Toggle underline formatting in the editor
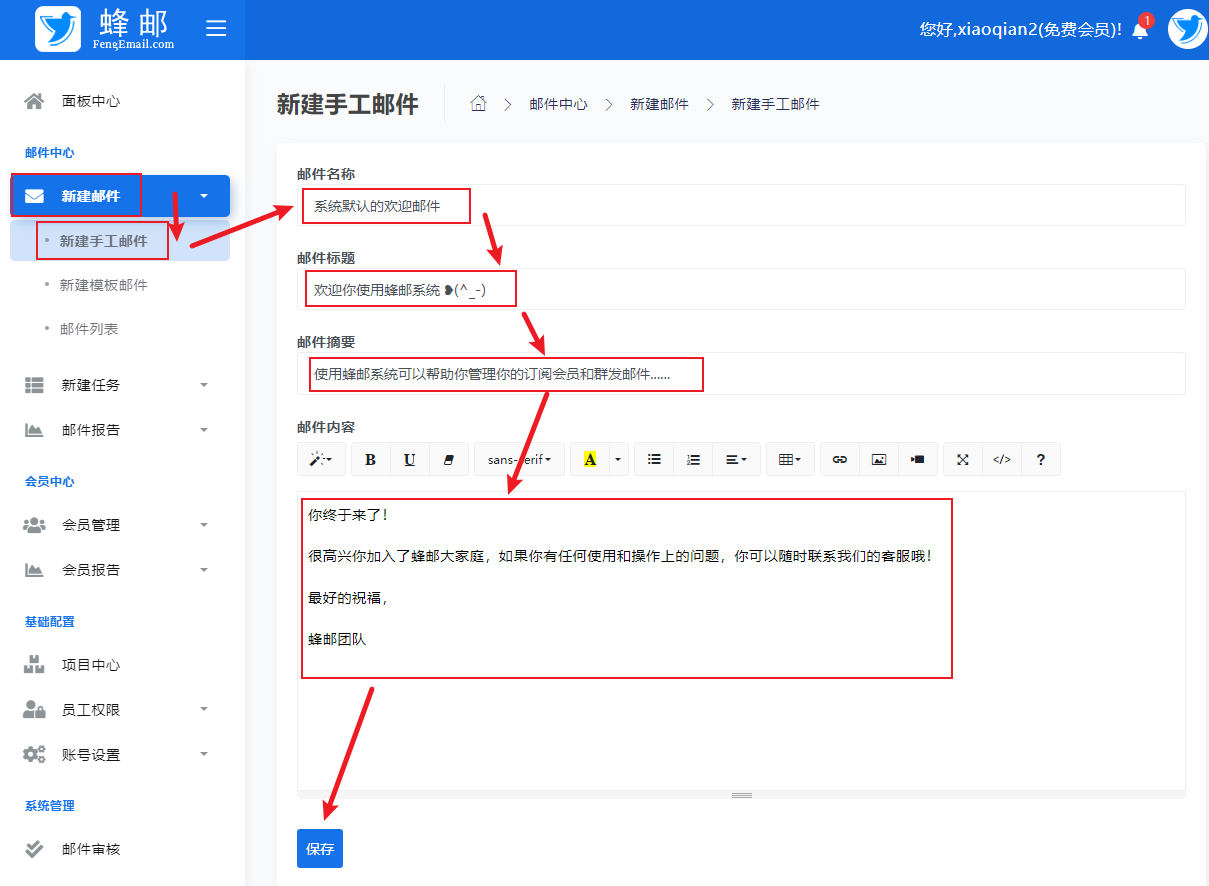 pos(410,459)
